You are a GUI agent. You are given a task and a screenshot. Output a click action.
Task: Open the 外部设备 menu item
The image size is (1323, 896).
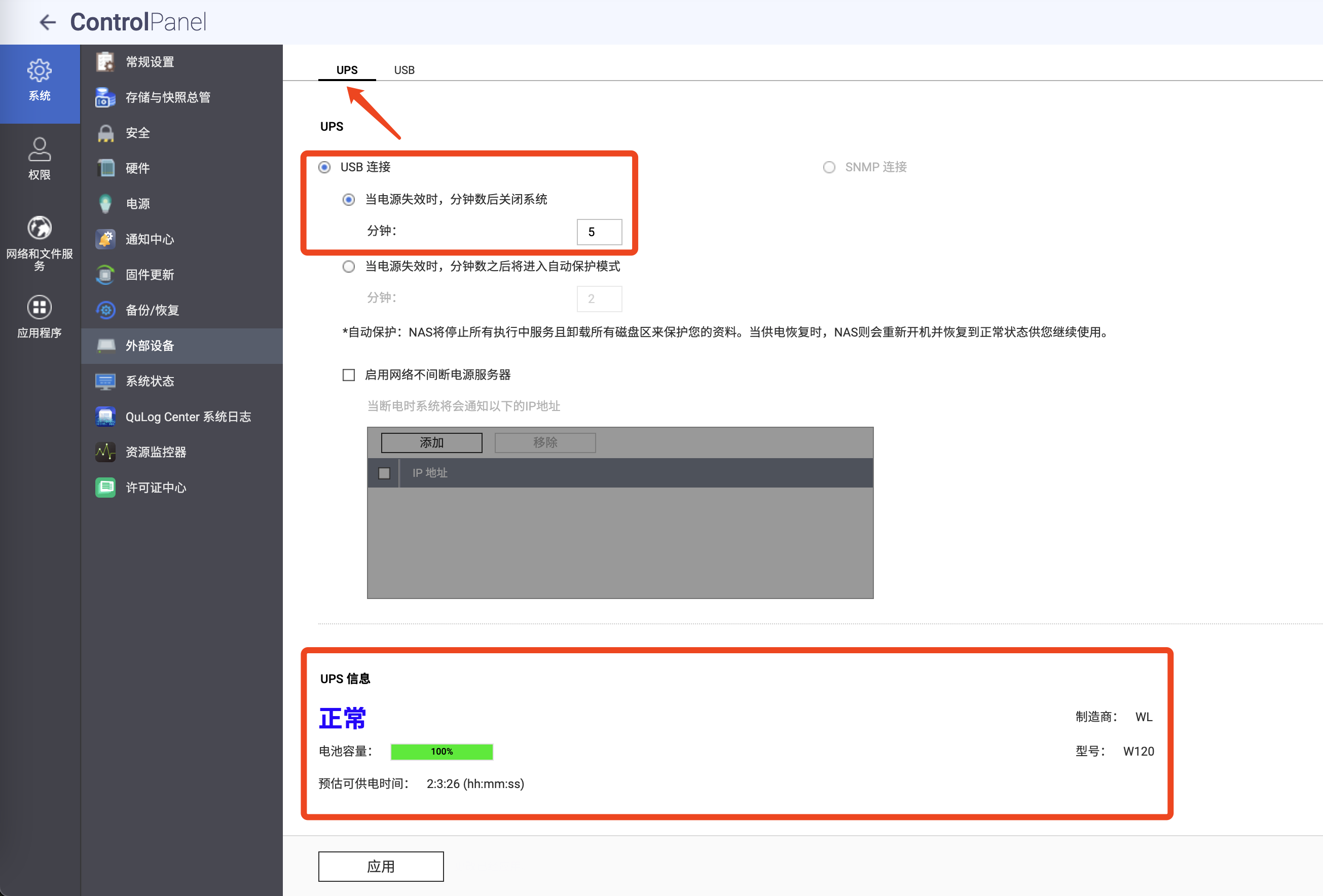tap(150, 346)
